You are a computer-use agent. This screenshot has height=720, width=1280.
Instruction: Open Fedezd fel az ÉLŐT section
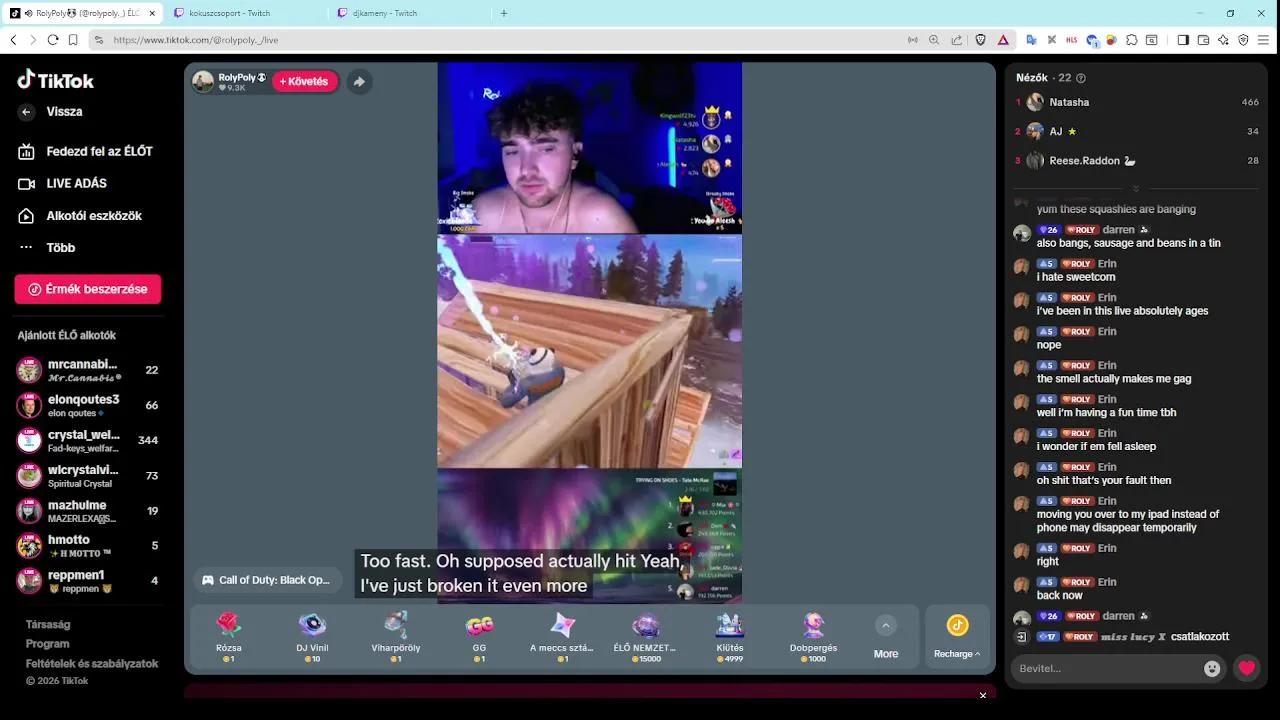86,151
